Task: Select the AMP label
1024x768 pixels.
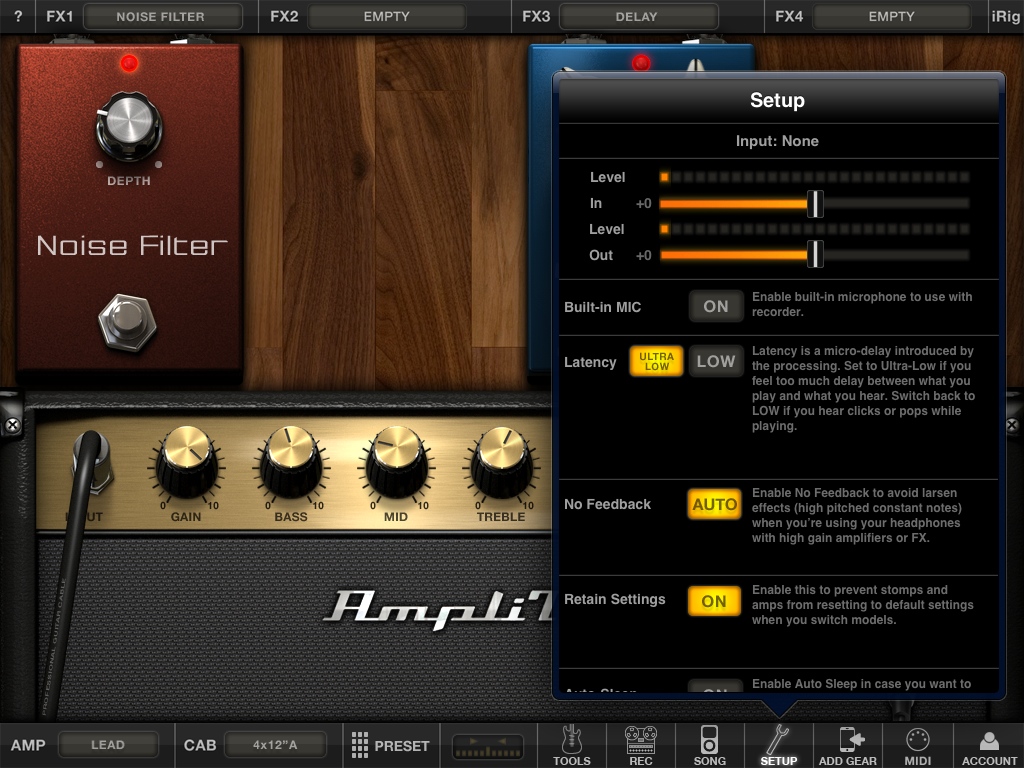Action: coord(28,745)
